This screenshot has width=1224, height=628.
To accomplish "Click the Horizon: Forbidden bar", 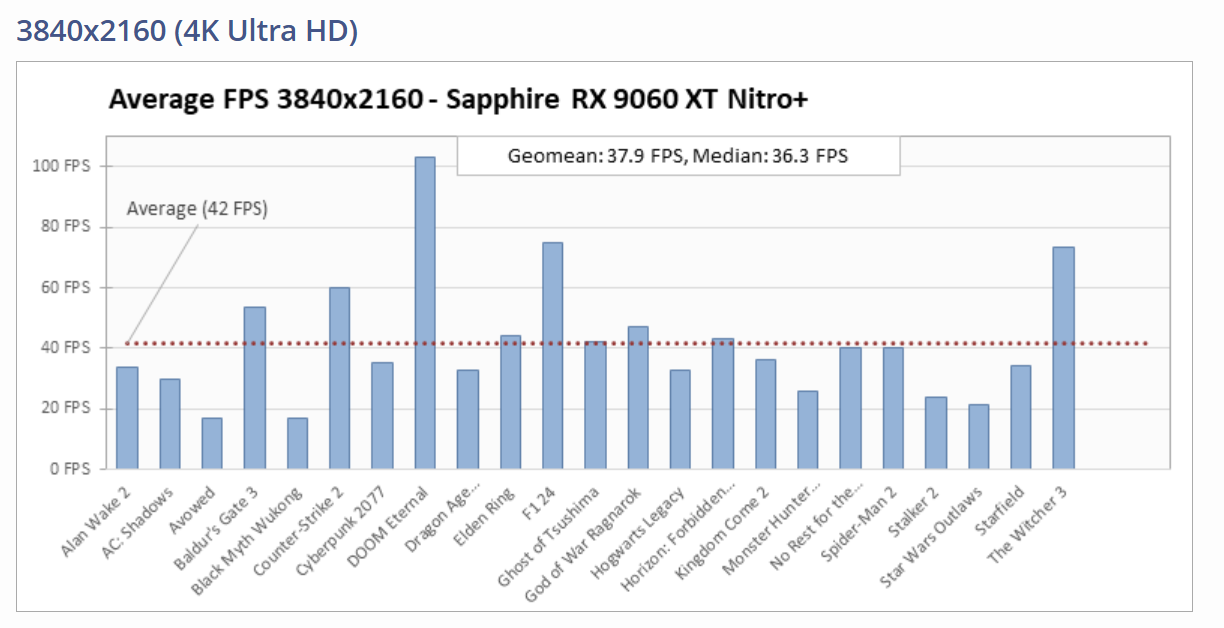I will coord(723,403).
